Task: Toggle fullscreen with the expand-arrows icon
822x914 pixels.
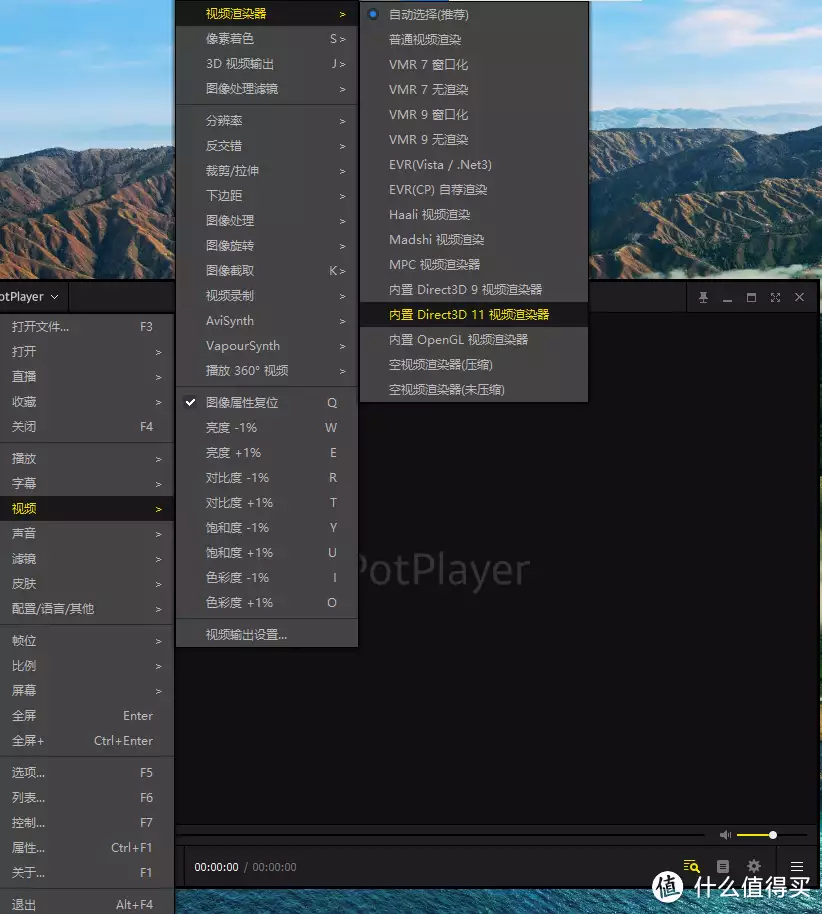Action: [775, 298]
